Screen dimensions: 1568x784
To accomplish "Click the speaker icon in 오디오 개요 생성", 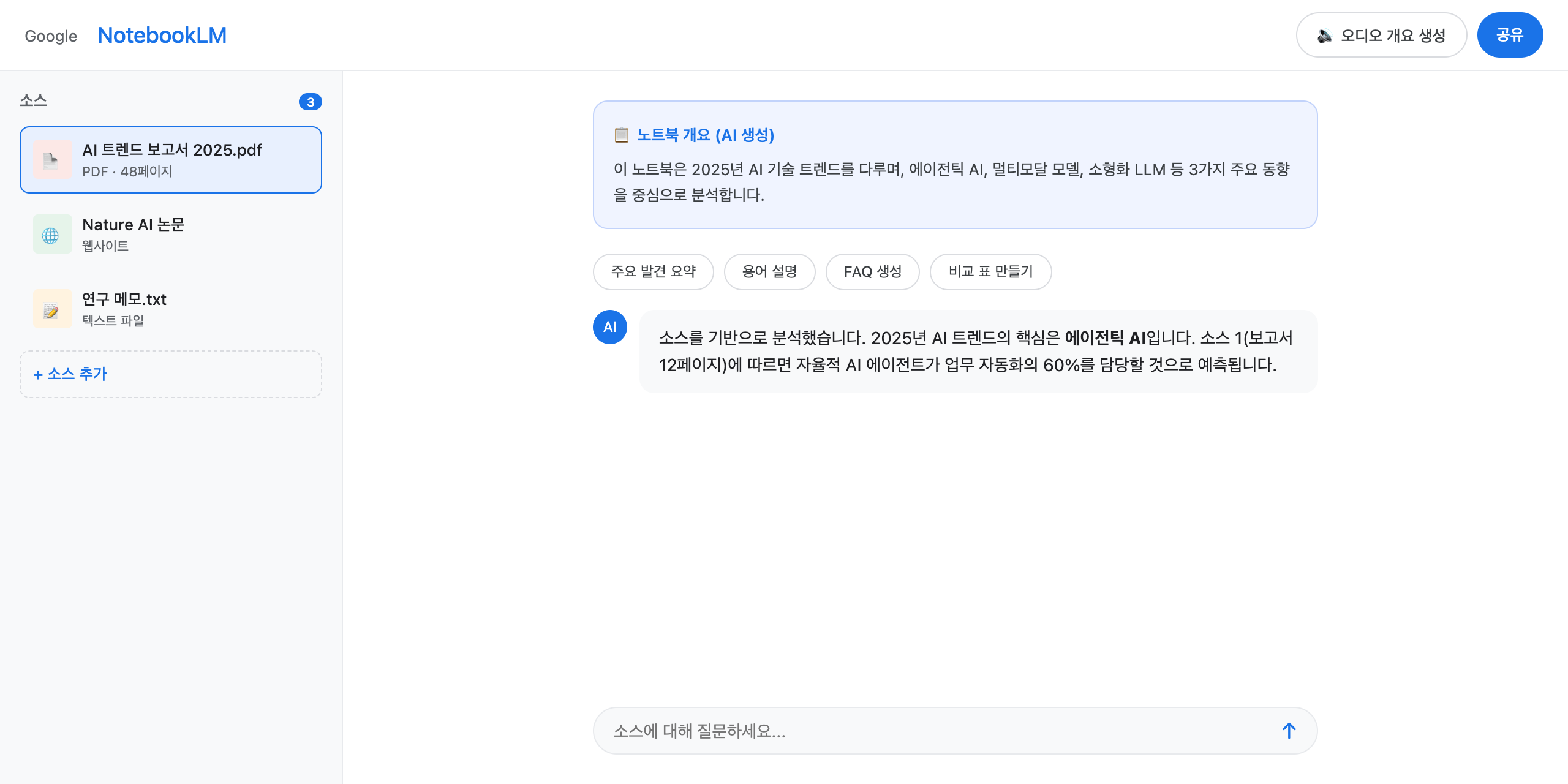I will 1324,36.
